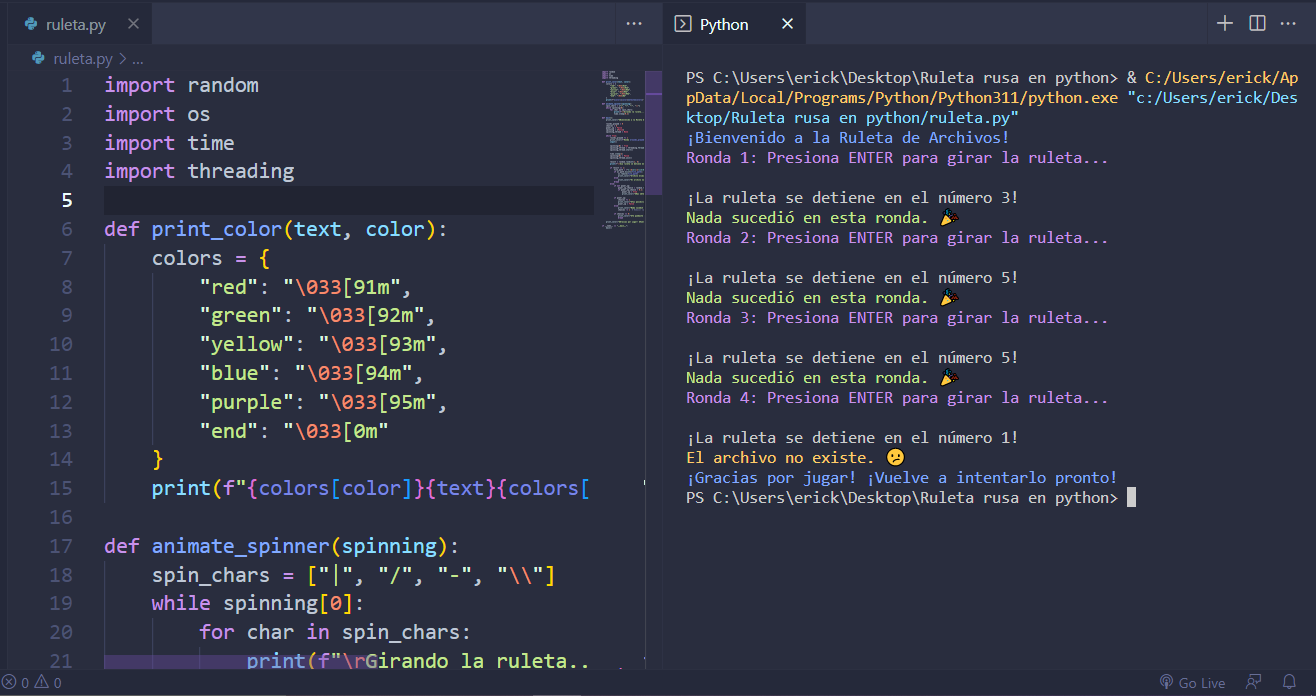Viewport: 1316px width, 696px height.
Task: Click '¡Bienvenido a la Ruleta de Archivos!' text
Action: (848, 137)
